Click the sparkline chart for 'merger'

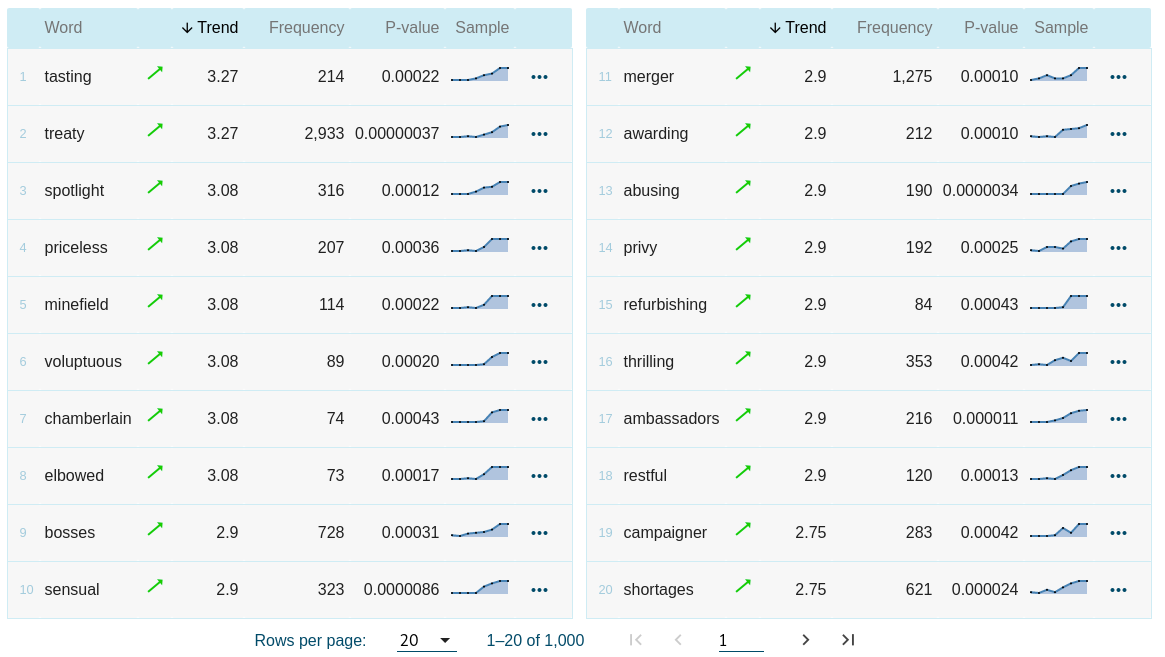pyautogui.click(x=1058, y=76)
